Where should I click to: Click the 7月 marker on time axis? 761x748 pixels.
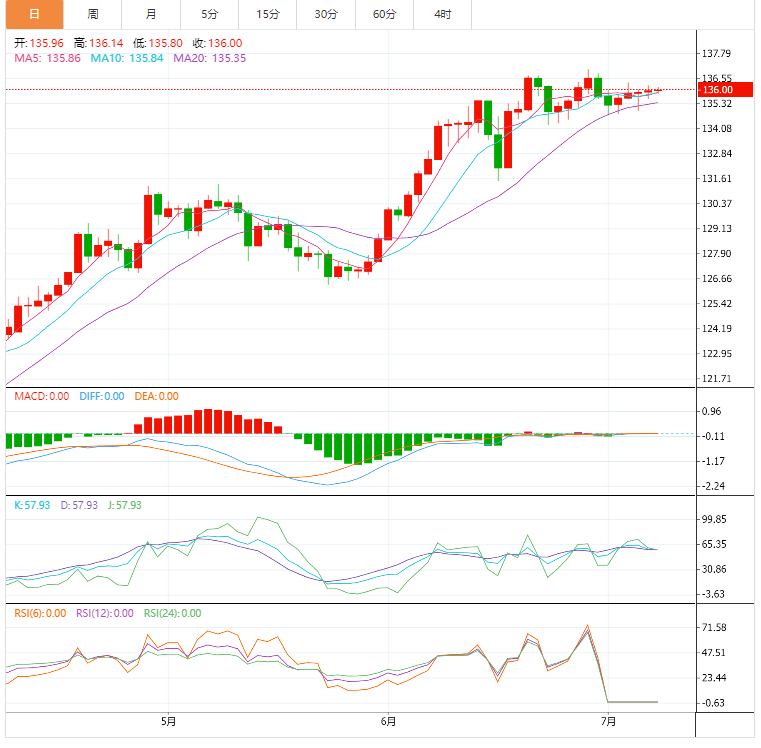click(x=607, y=721)
